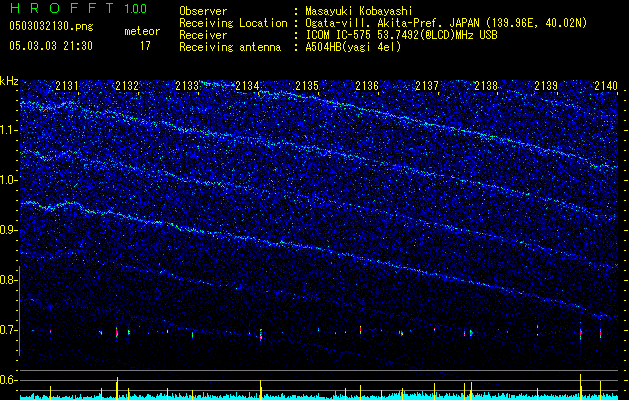Click the date stamp 05.03.03 21:30
Viewport: 629px width, 400px height.
pos(51,46)
